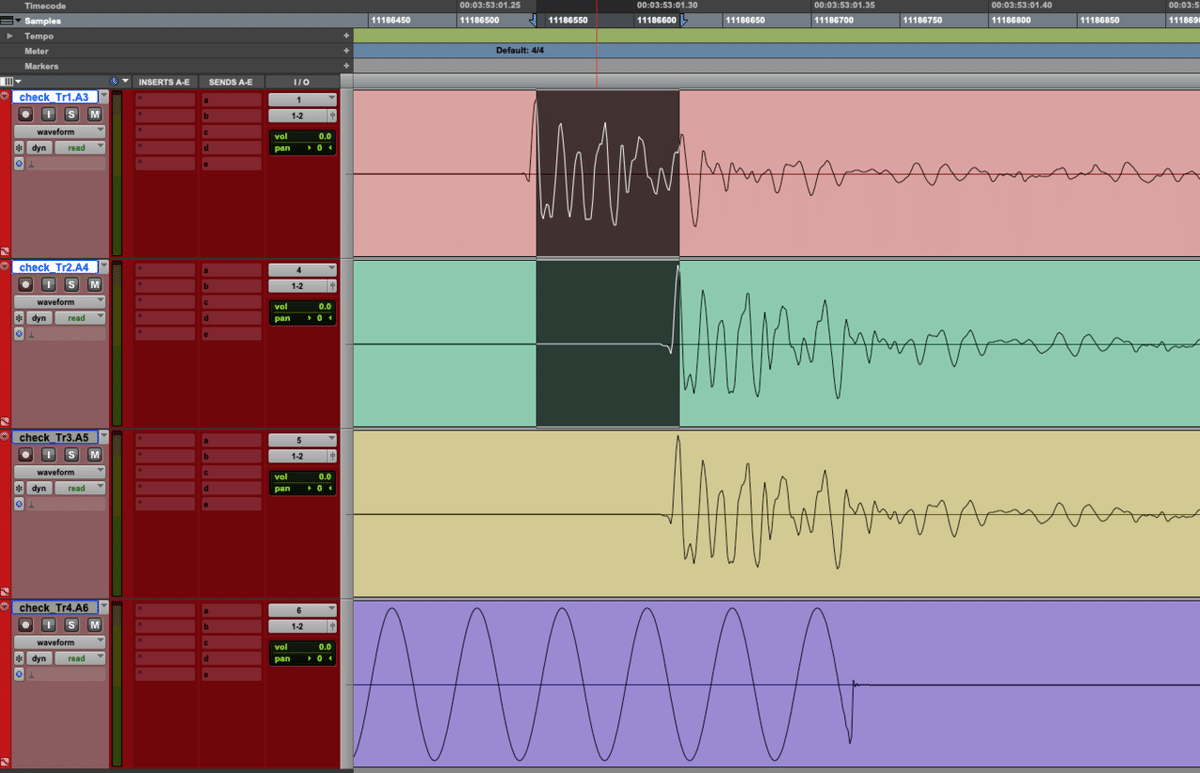The height and width of the screenshot is (773, 1200).
Task: Click the check_Tr3.A5 track name field
Action: point(55,438)
